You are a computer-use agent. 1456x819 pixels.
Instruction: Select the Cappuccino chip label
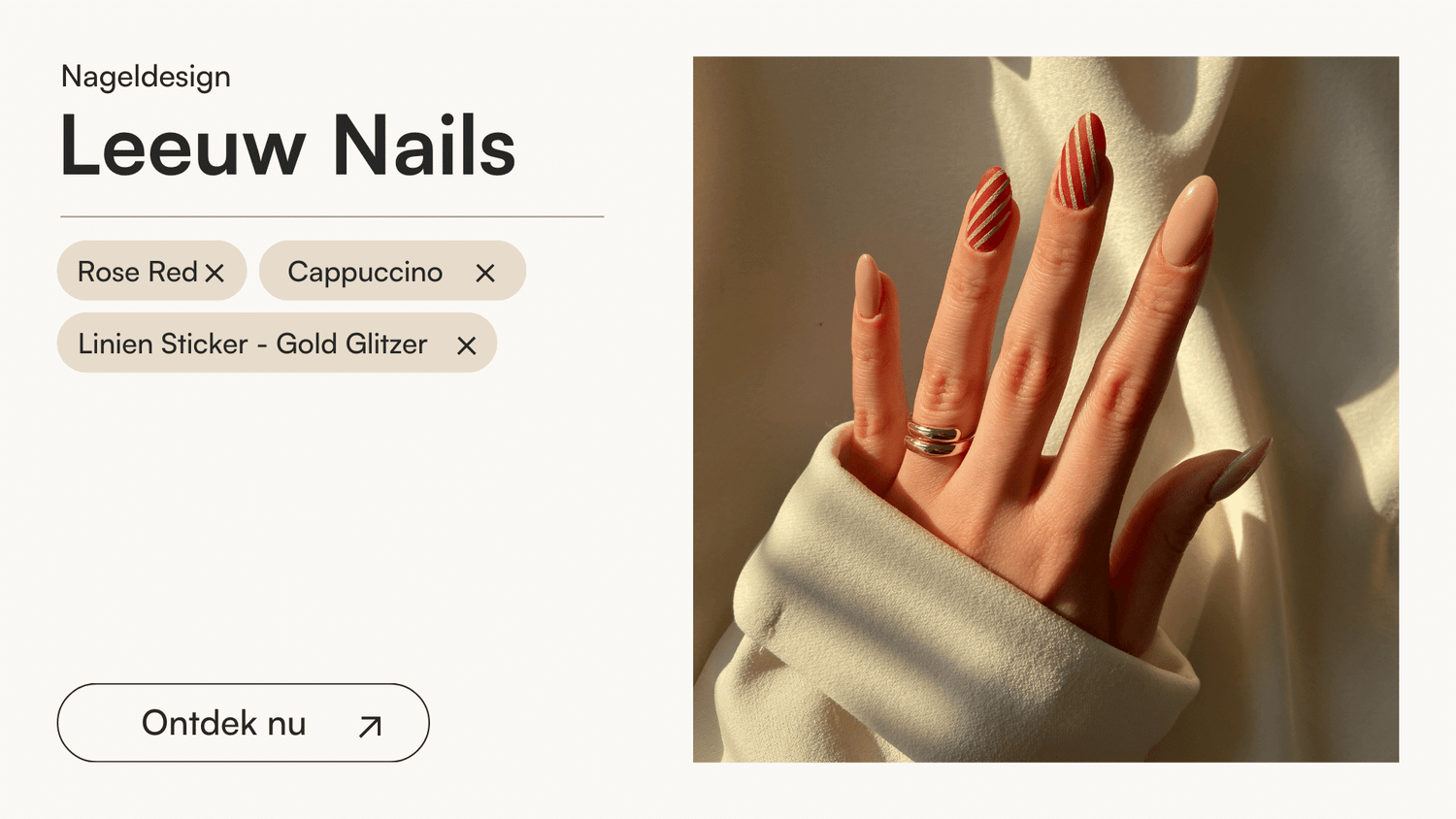(365, 273)
